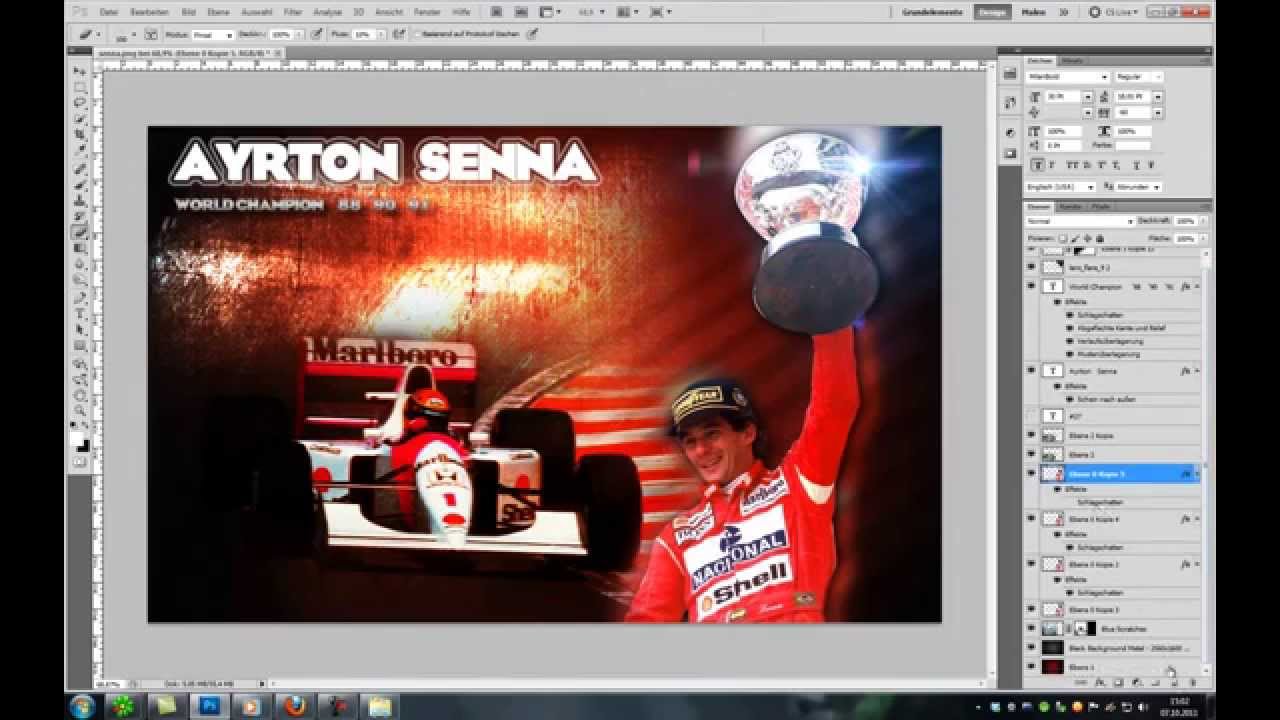Open the Ansicht menu
The width and height of the screenshot is (1280, 720).
point(389,12)
